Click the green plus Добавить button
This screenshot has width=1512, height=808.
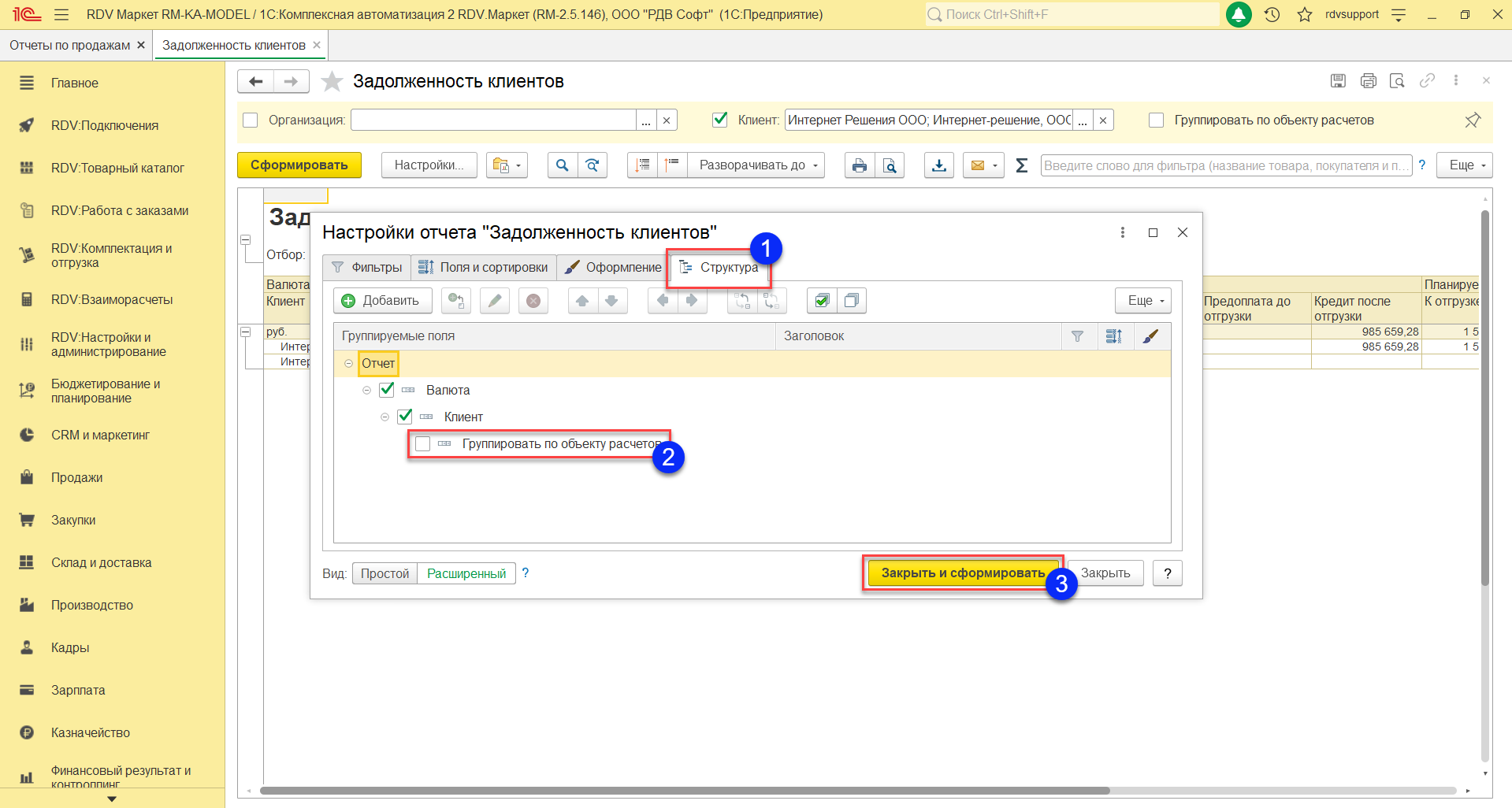(x=382, y=301)
